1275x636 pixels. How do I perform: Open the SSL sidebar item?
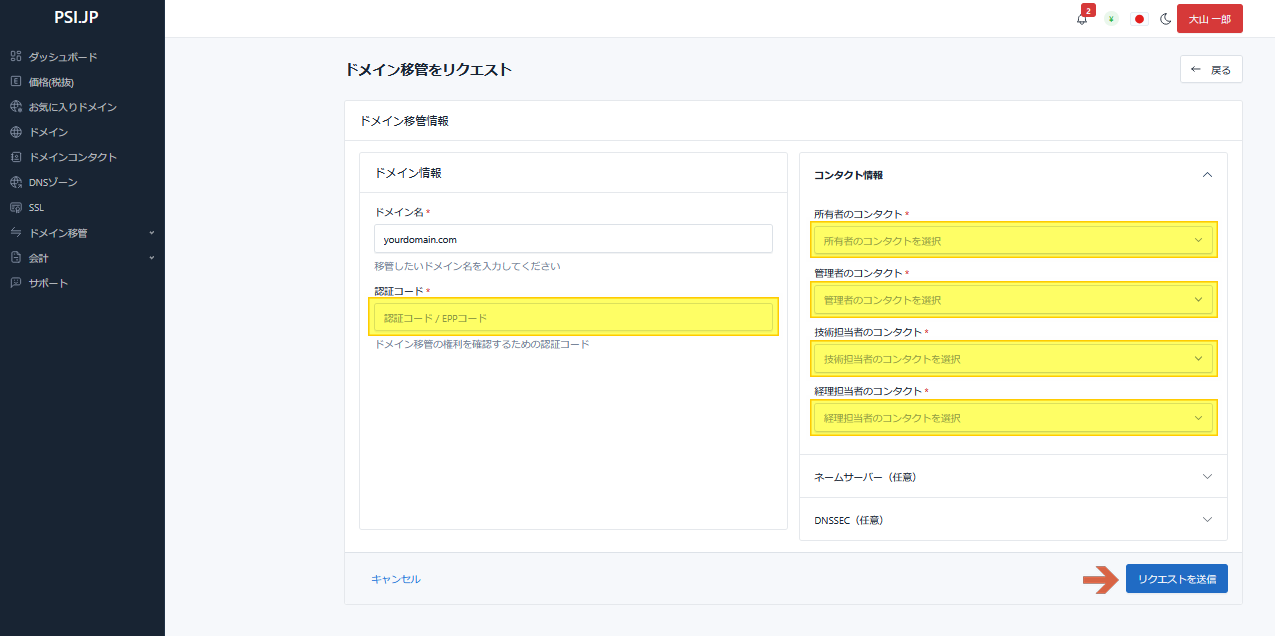coord(36,208)
